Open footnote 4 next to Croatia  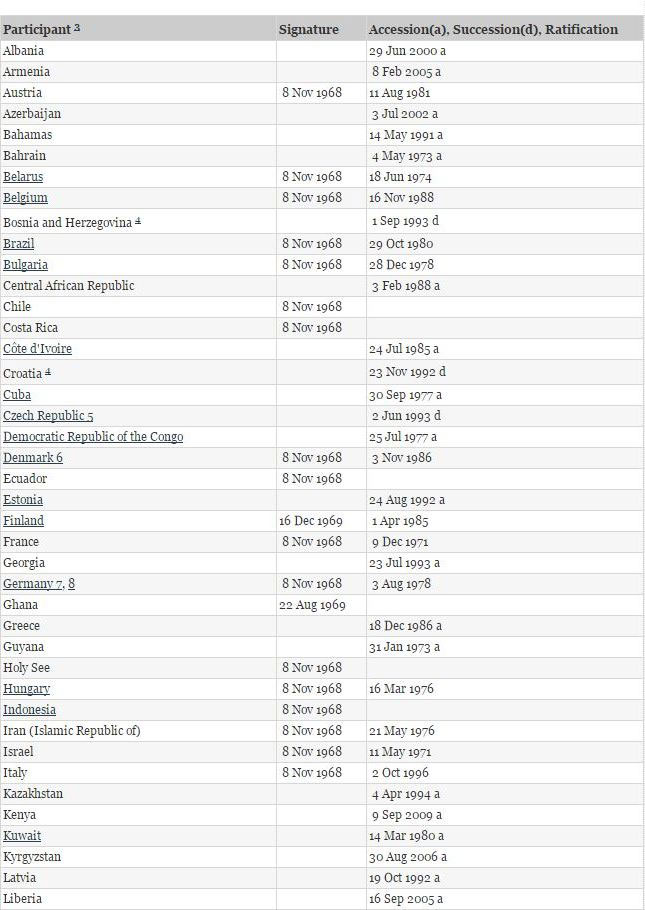point(48,372)
